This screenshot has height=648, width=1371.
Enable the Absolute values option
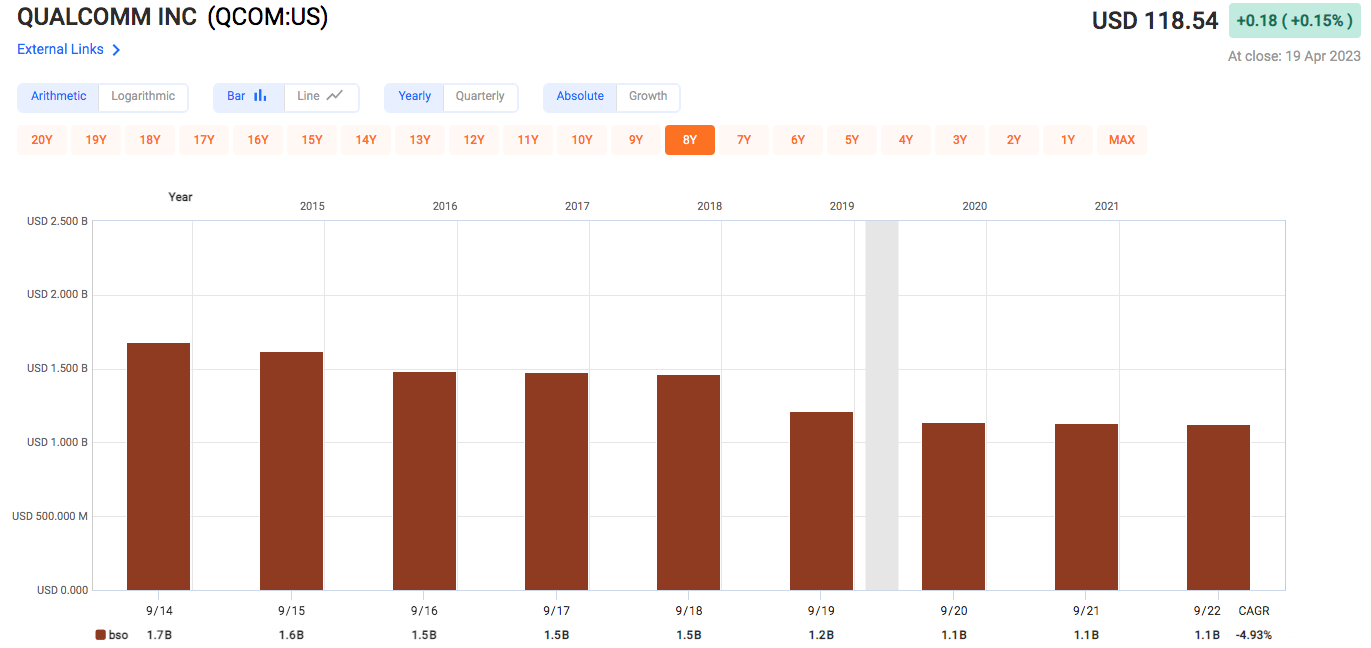click(579, 97)
